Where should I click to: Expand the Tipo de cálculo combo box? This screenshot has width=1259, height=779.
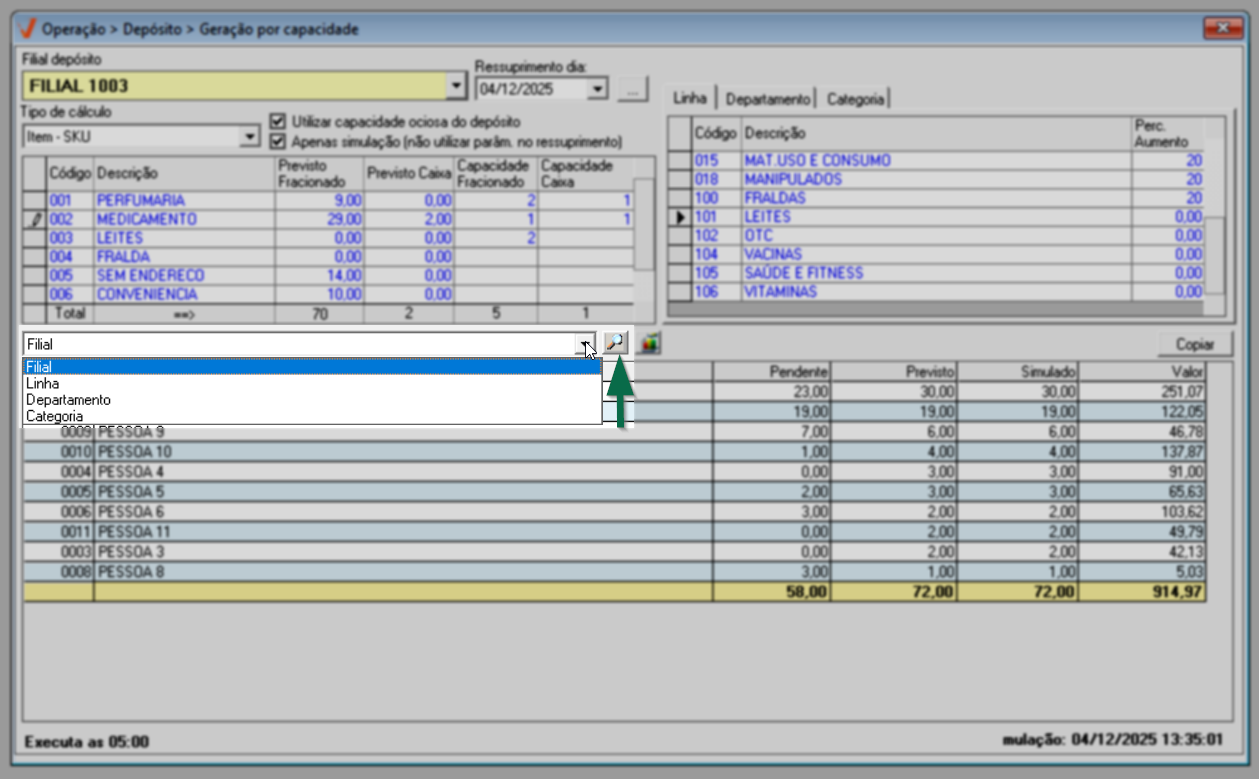coord(250,137)
